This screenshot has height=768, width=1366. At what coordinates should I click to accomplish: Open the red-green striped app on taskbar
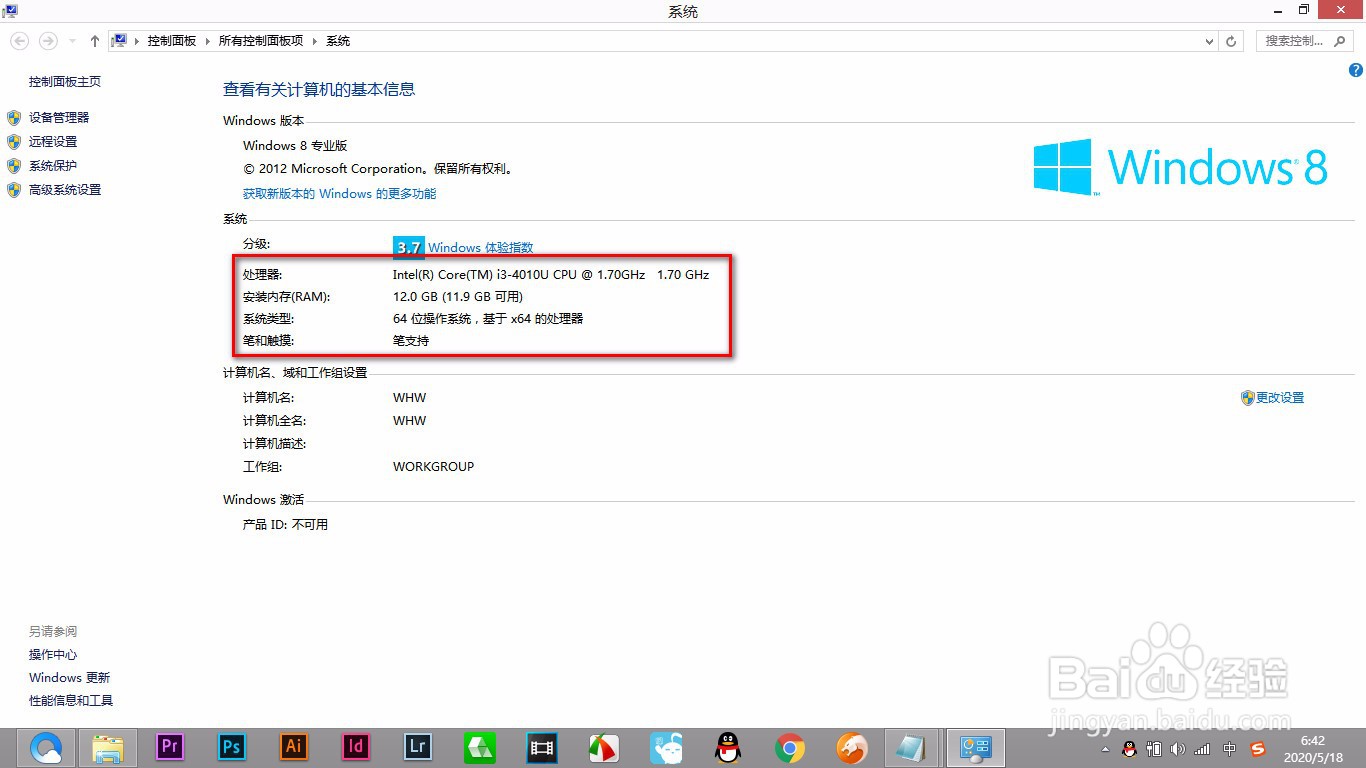[604, 747]
